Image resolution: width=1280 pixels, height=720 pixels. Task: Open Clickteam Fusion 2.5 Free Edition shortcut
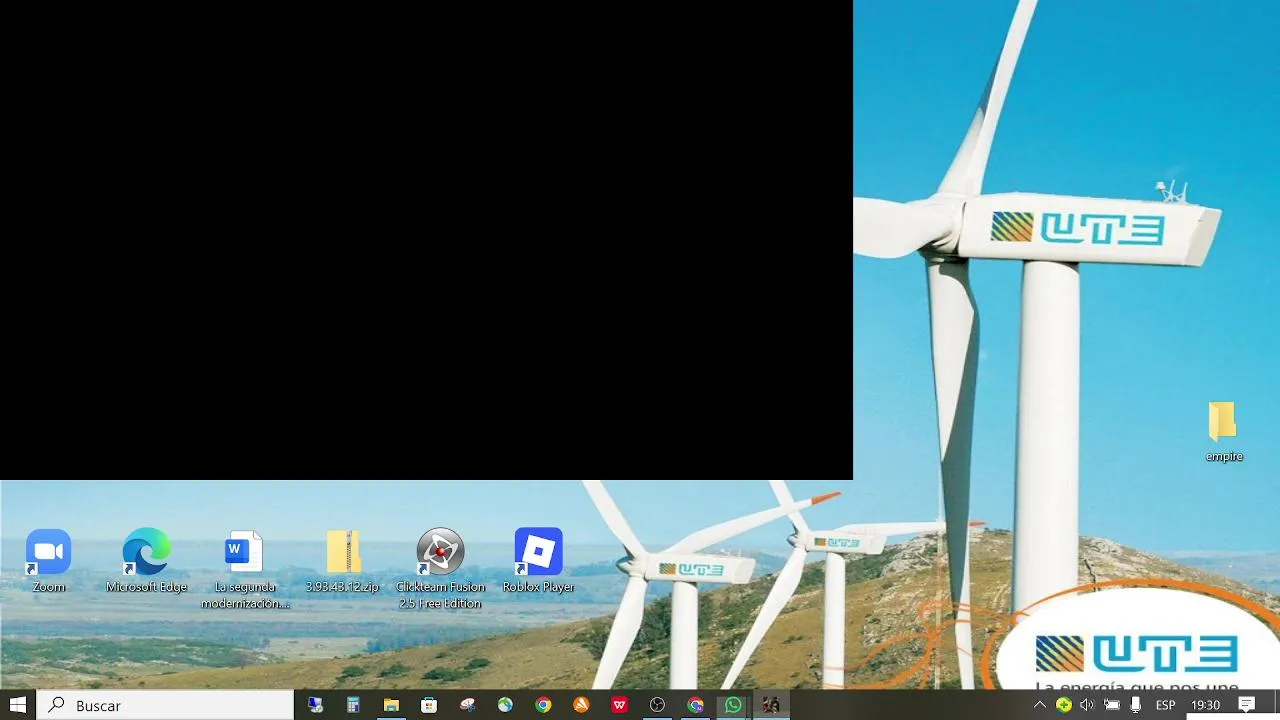tap(440, 569)
